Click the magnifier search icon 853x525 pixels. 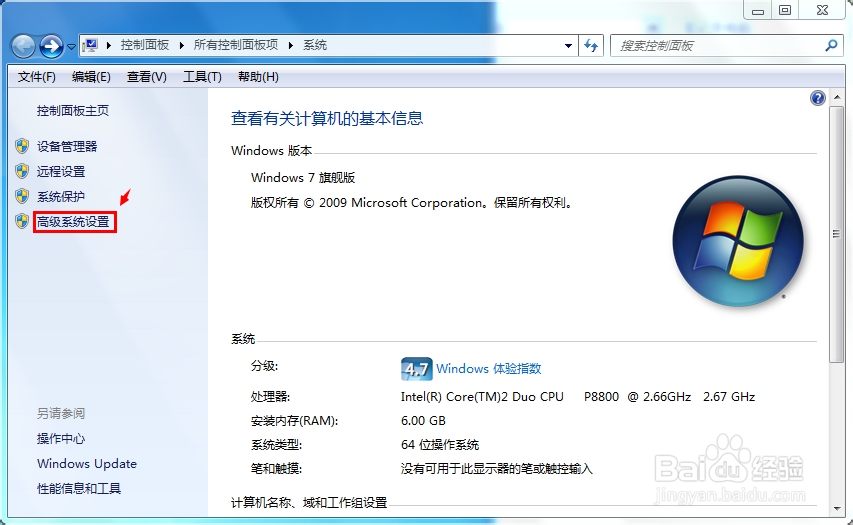[831, 46]
